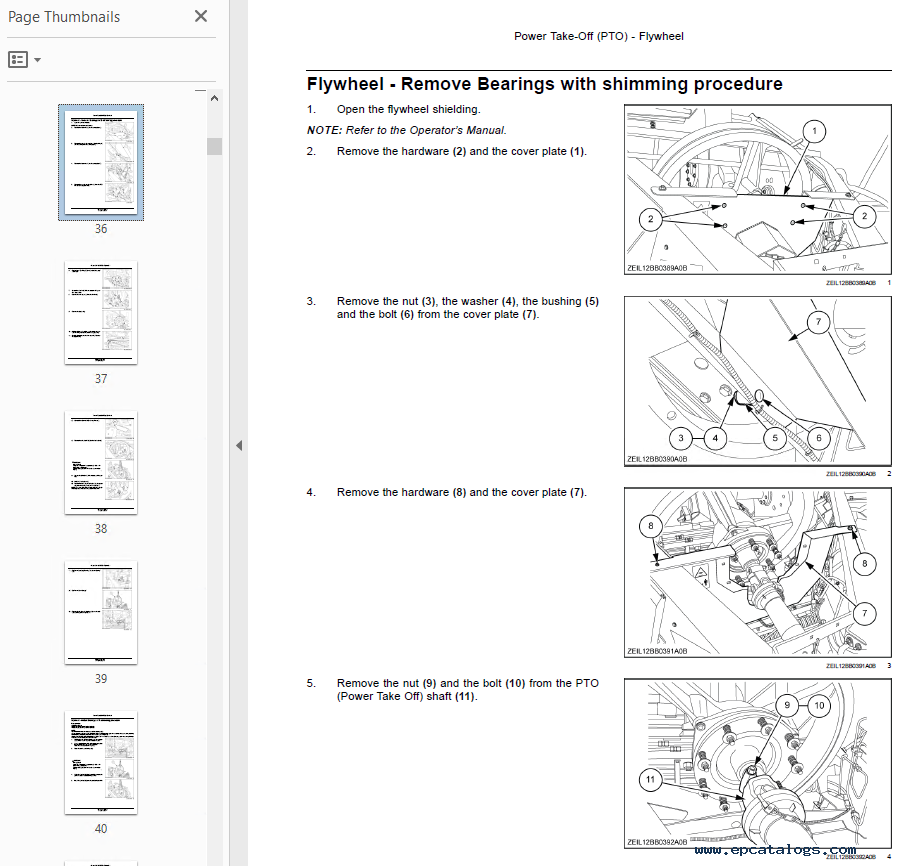Screen dimensions: 907x866
Task: Click the figure labeled ZEIL12BB0390A0B
Action: pyautogui.click(x=758, y=381)
